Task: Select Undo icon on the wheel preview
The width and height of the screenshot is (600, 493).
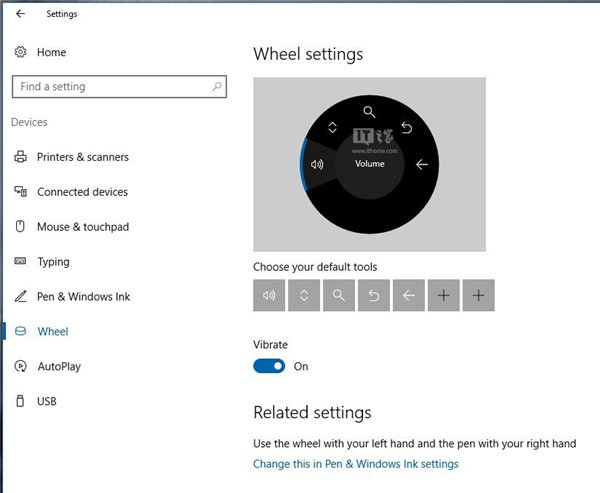Action: pos(406,127)
